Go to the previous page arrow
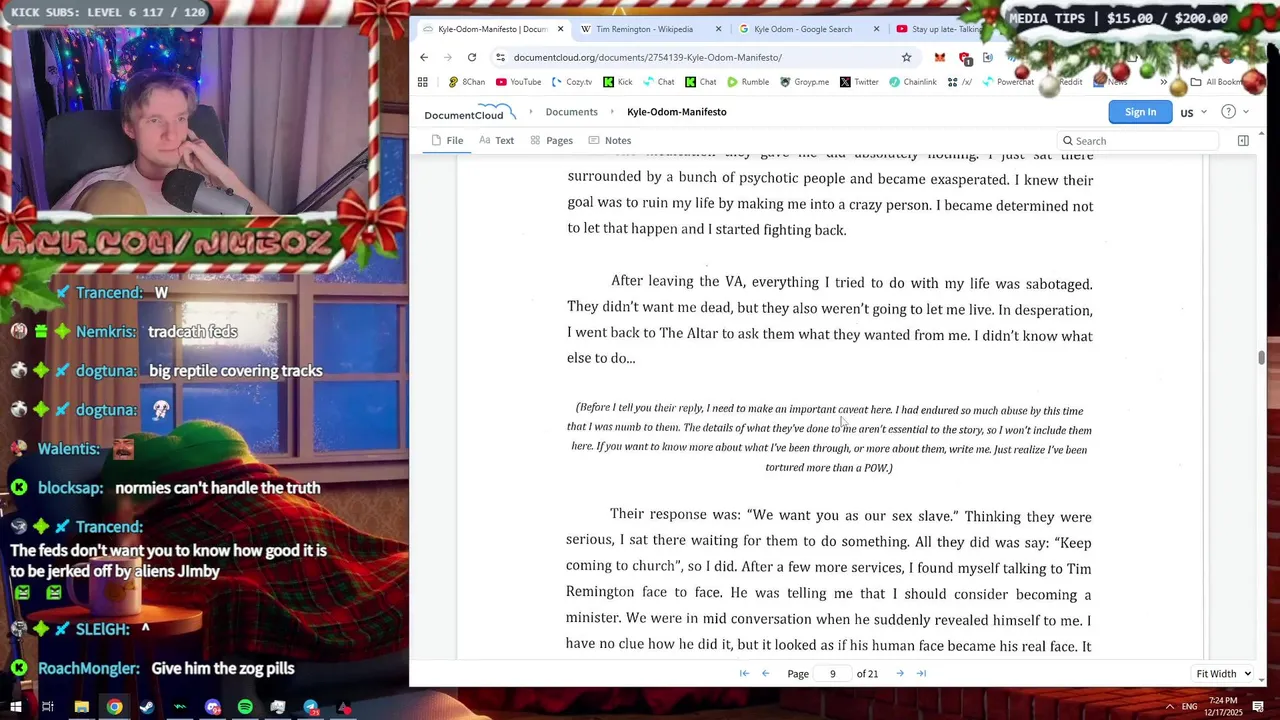 point(766,673)
